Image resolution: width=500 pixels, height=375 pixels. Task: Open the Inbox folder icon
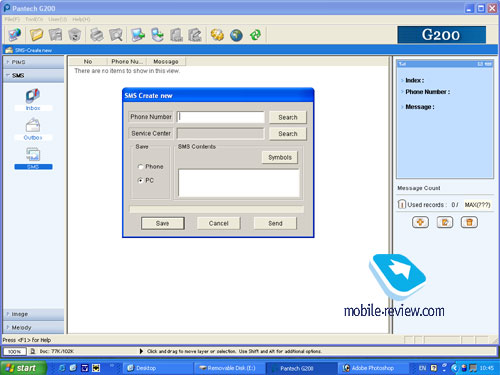33,96
